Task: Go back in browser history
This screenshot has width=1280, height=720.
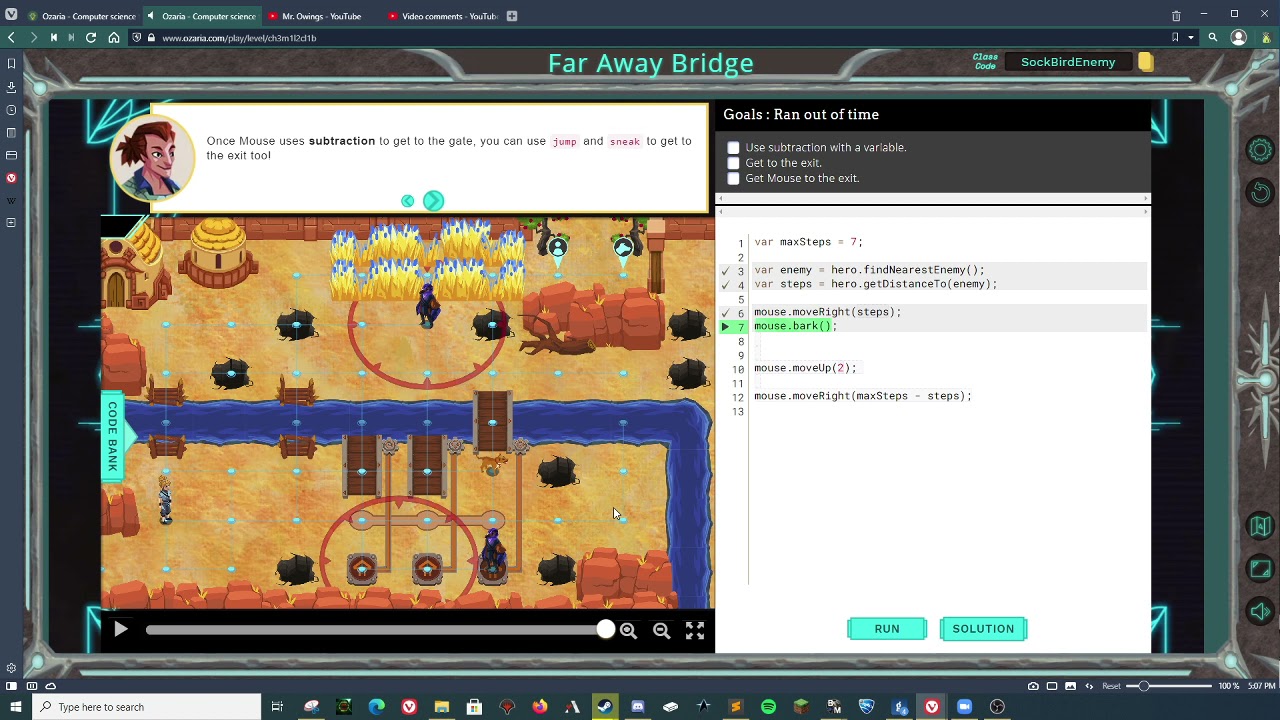Action: [x=11, y=38]
